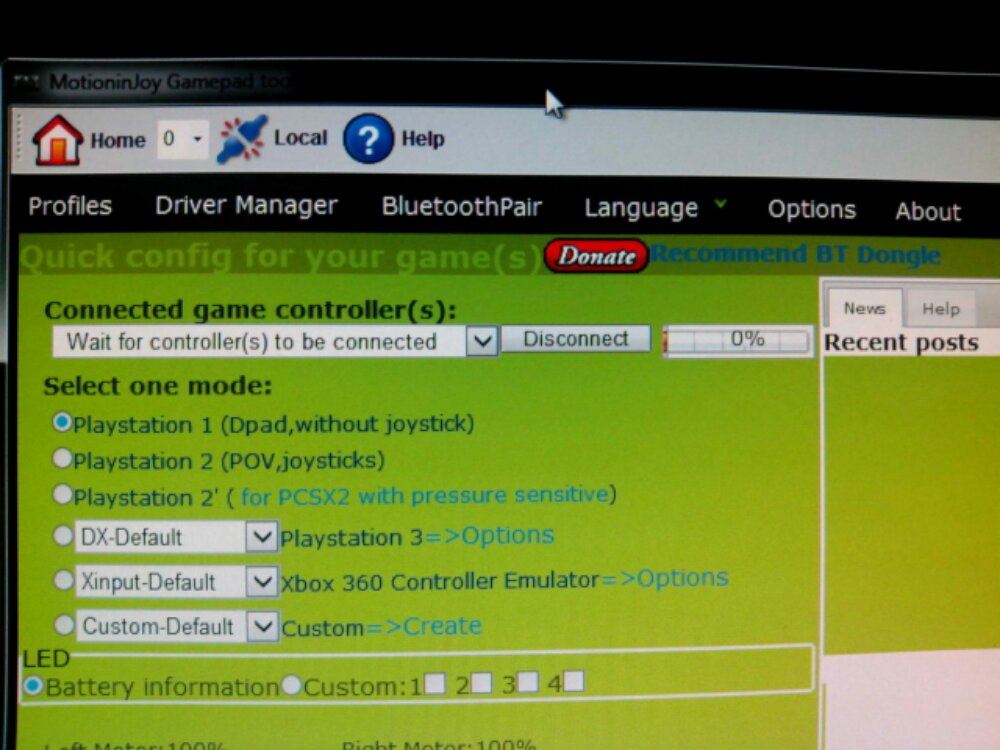
Task: Open Playstation 3 =>Options link
Action: coord(489,536)
